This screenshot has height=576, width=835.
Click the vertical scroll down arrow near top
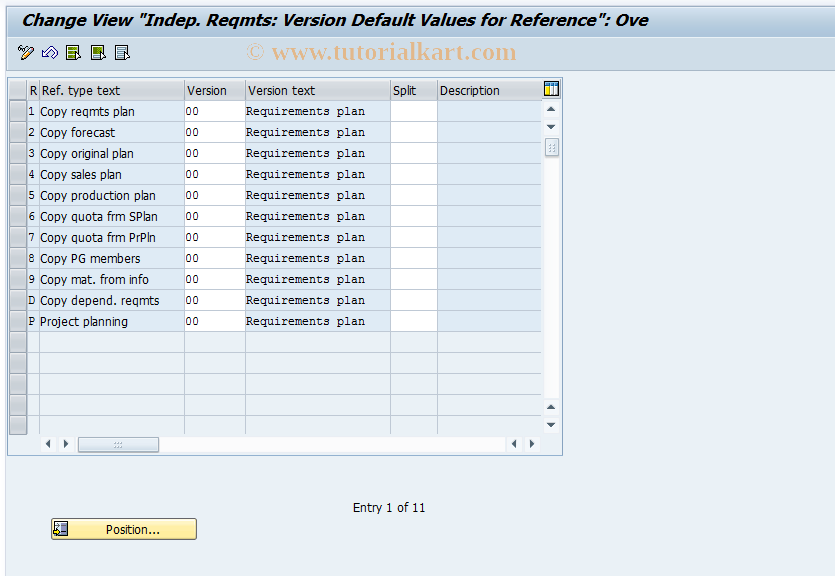point(551,127)
